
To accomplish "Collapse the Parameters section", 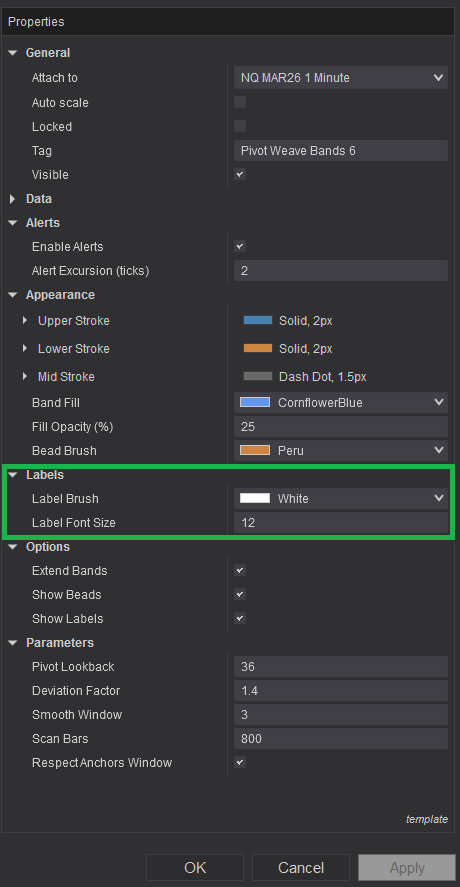I will pos(12,643).
